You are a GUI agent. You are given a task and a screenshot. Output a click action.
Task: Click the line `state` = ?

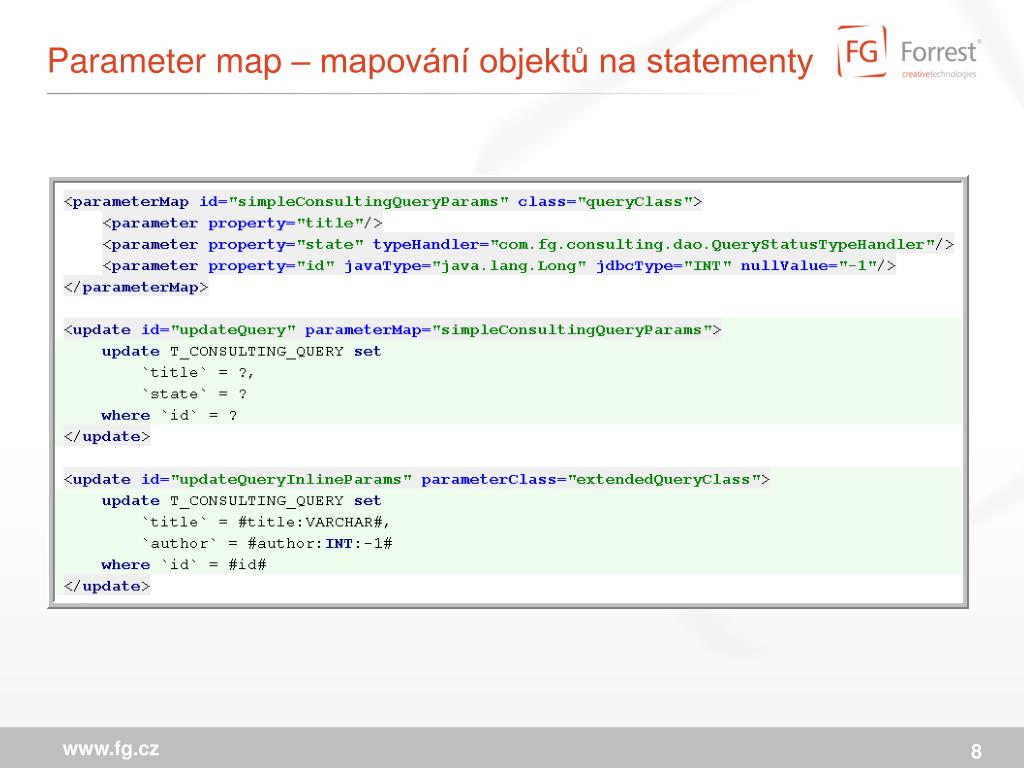(194, 394)
